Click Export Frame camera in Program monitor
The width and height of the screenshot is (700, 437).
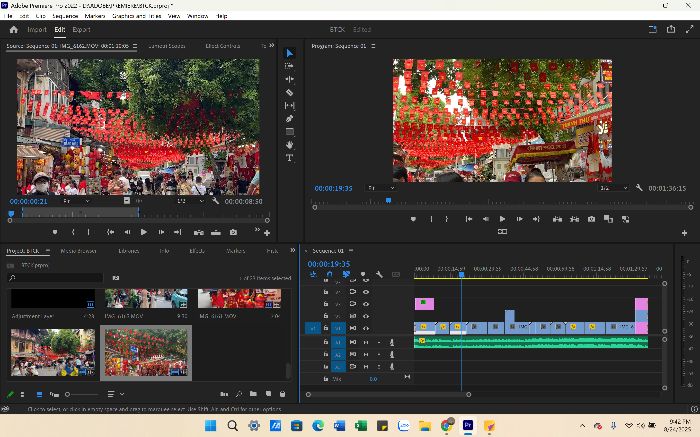click(x=591, y=219)
